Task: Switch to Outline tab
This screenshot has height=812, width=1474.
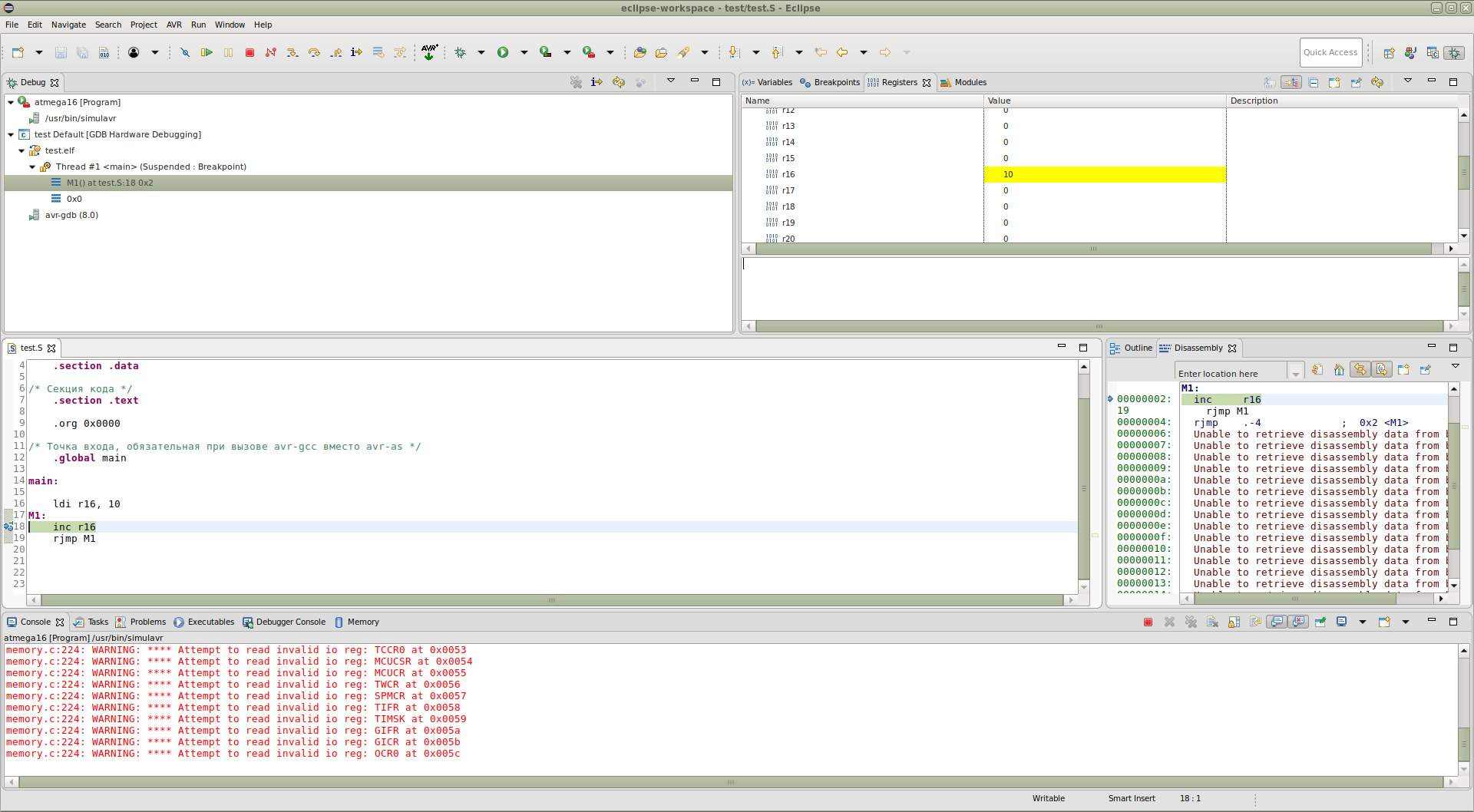Action: 1131,348
